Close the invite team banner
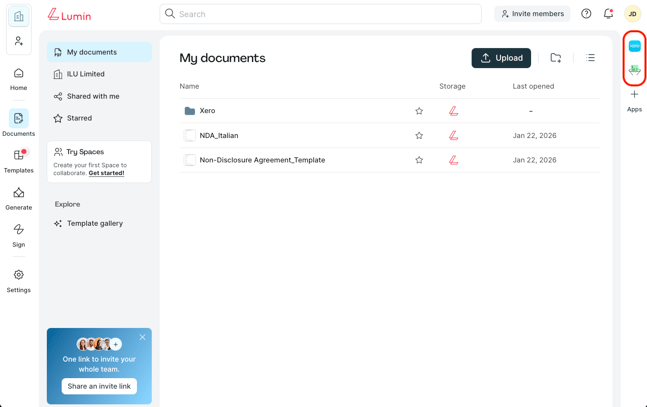 (x=142, y=337)
